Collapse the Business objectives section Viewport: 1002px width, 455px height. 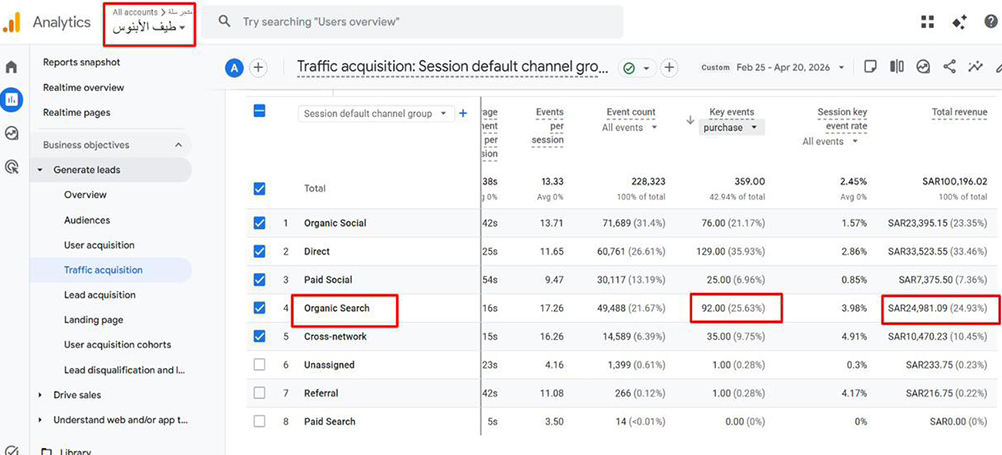pos(178,145)
